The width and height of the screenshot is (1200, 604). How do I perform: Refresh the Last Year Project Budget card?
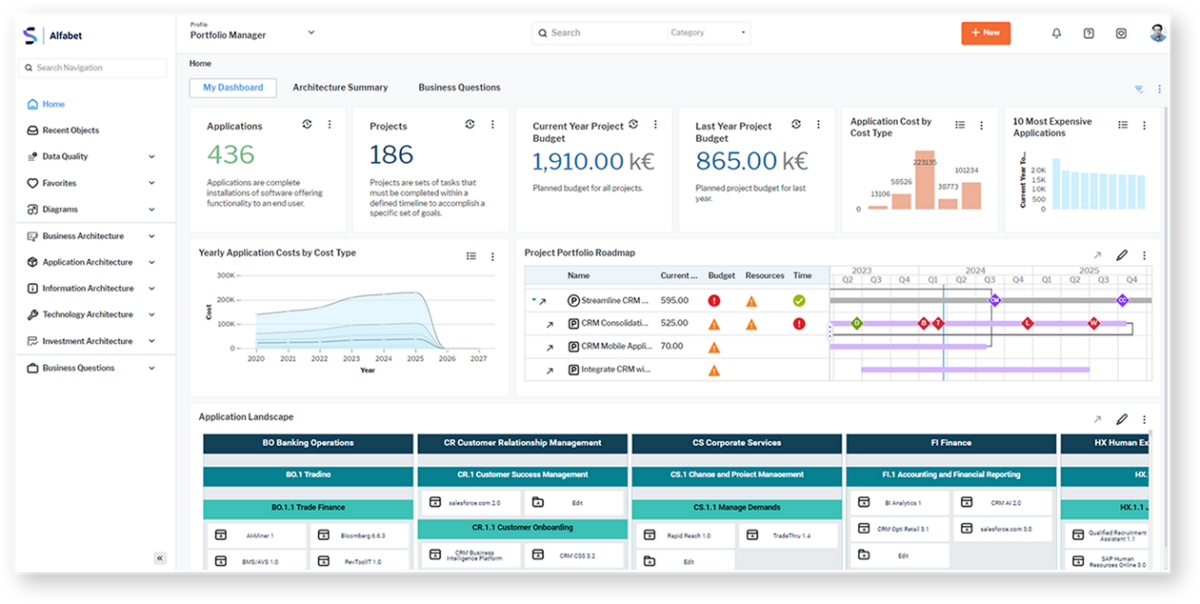click(796, 125)
